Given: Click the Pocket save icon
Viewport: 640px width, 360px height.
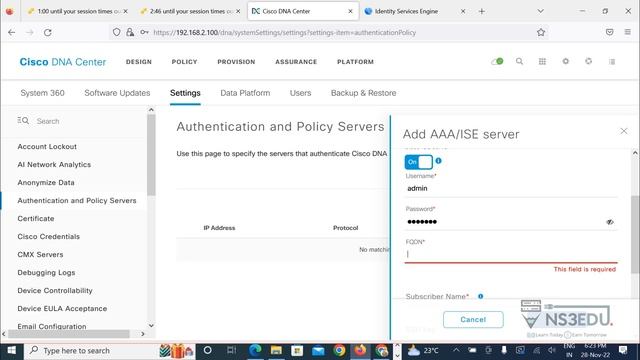Looking at the screenshot, I should tap(609, 32).
